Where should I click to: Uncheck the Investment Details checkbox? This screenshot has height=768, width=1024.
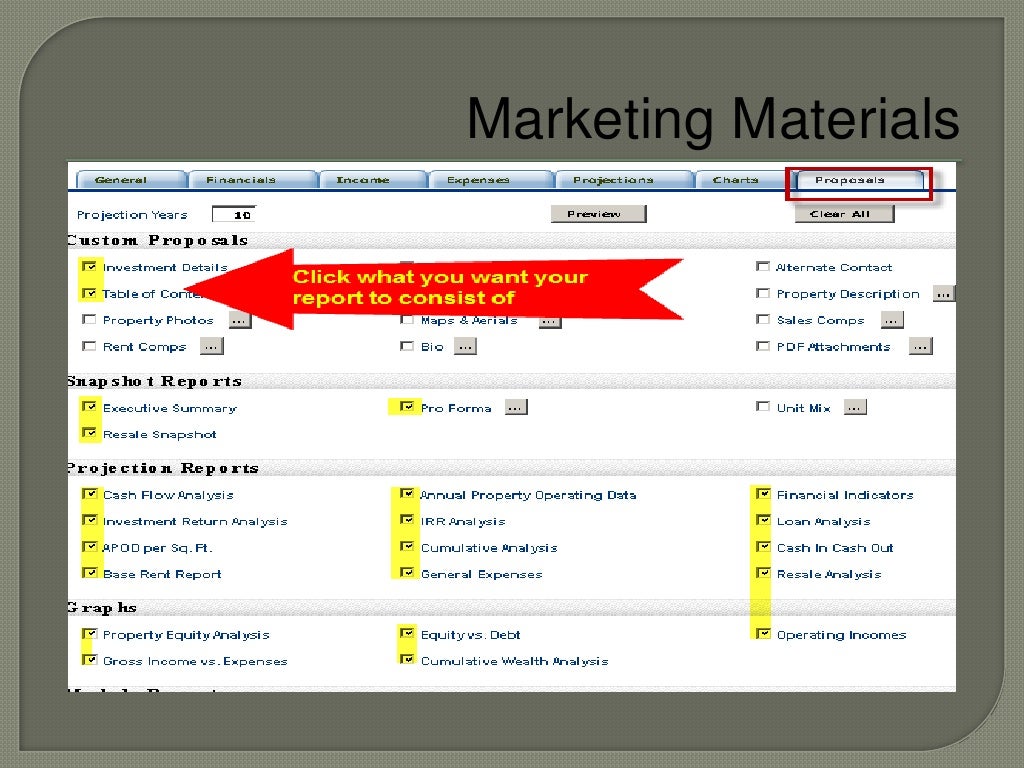click(x=89, y=266)
